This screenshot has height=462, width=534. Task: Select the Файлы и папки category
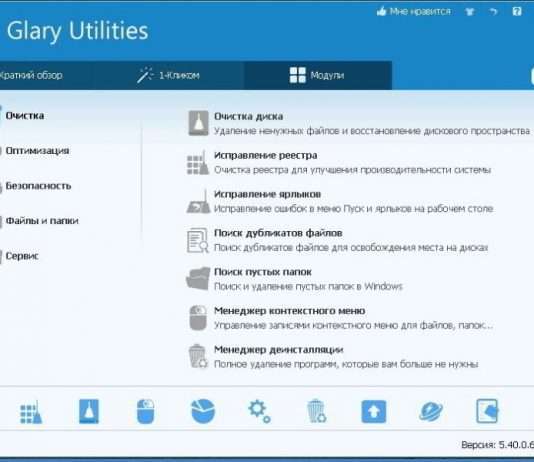point(42,221)
